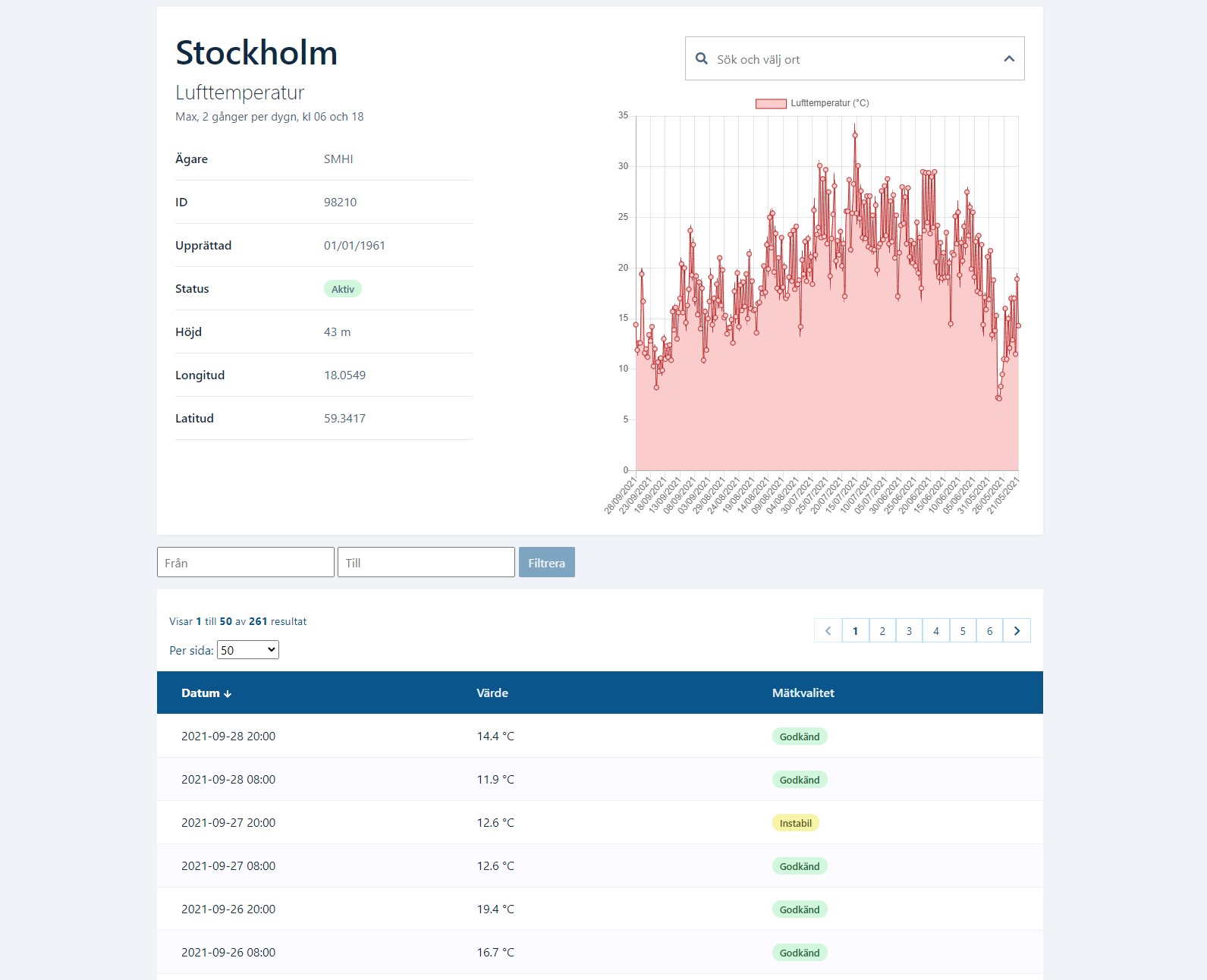Click the Aktiv status badge
Screen dimensions: 1207x980
point(343,289)
